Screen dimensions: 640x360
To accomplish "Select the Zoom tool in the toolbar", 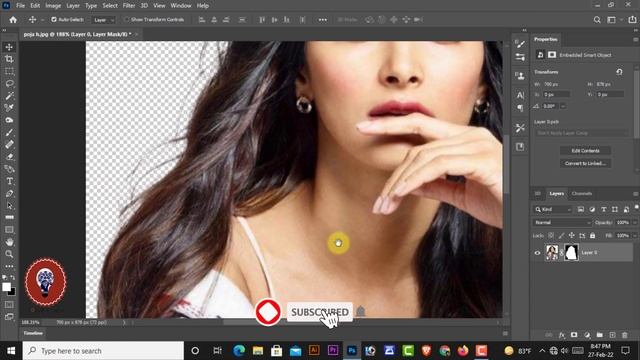I will [9, 254].
